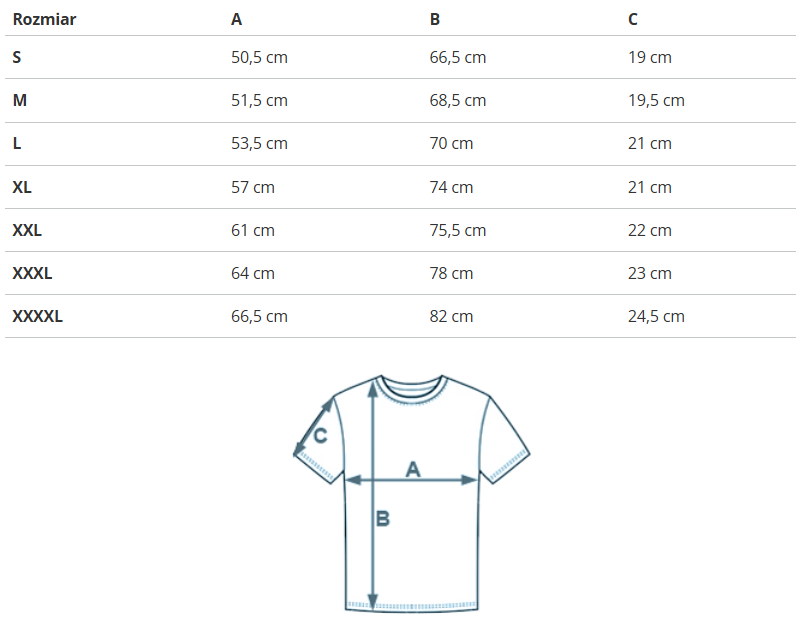Screen dimensions: 796x620
Task: Select the size S row label
Action: [17, 58]
